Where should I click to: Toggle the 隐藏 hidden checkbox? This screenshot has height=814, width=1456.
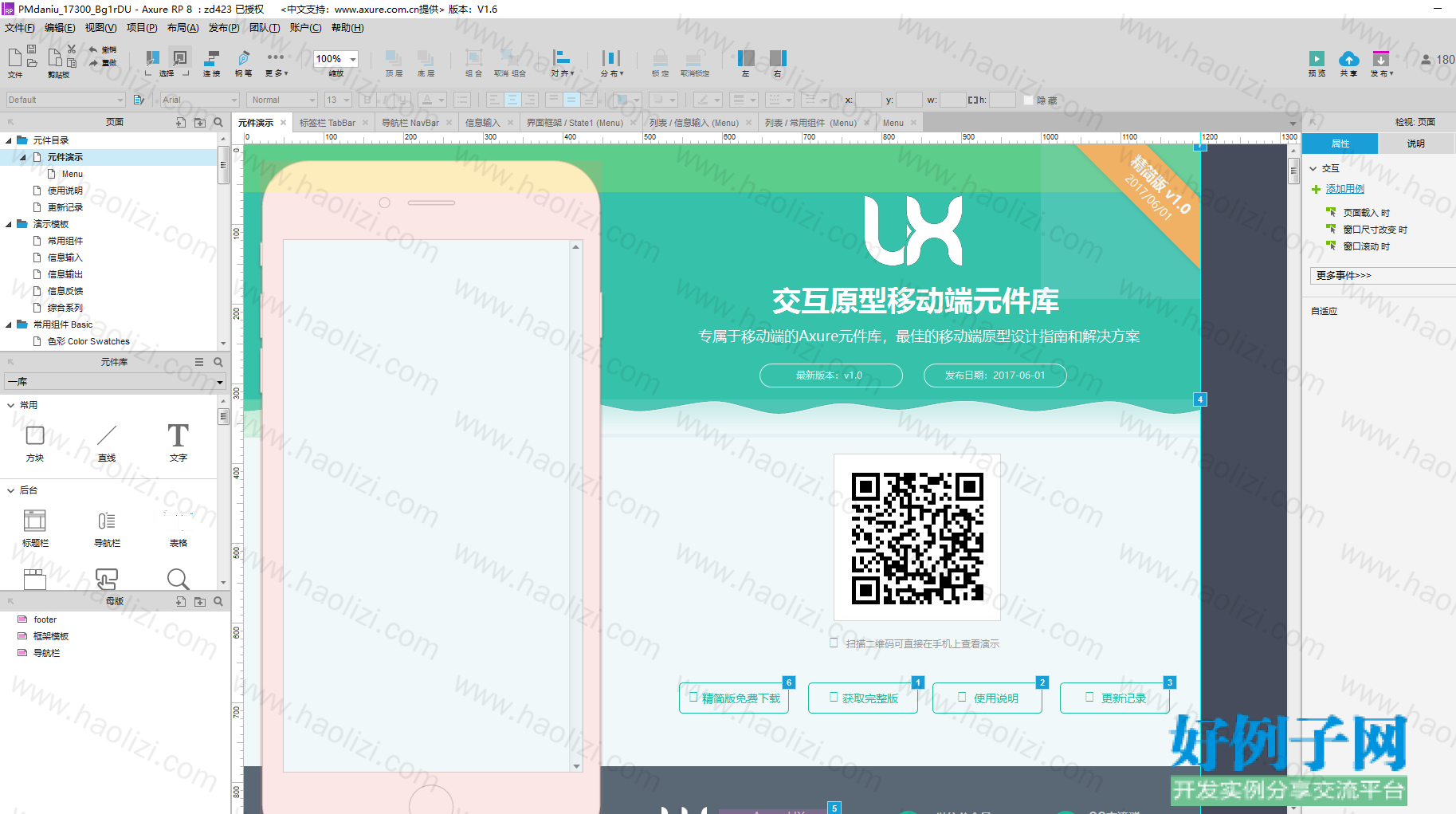tap(1028, 100)
